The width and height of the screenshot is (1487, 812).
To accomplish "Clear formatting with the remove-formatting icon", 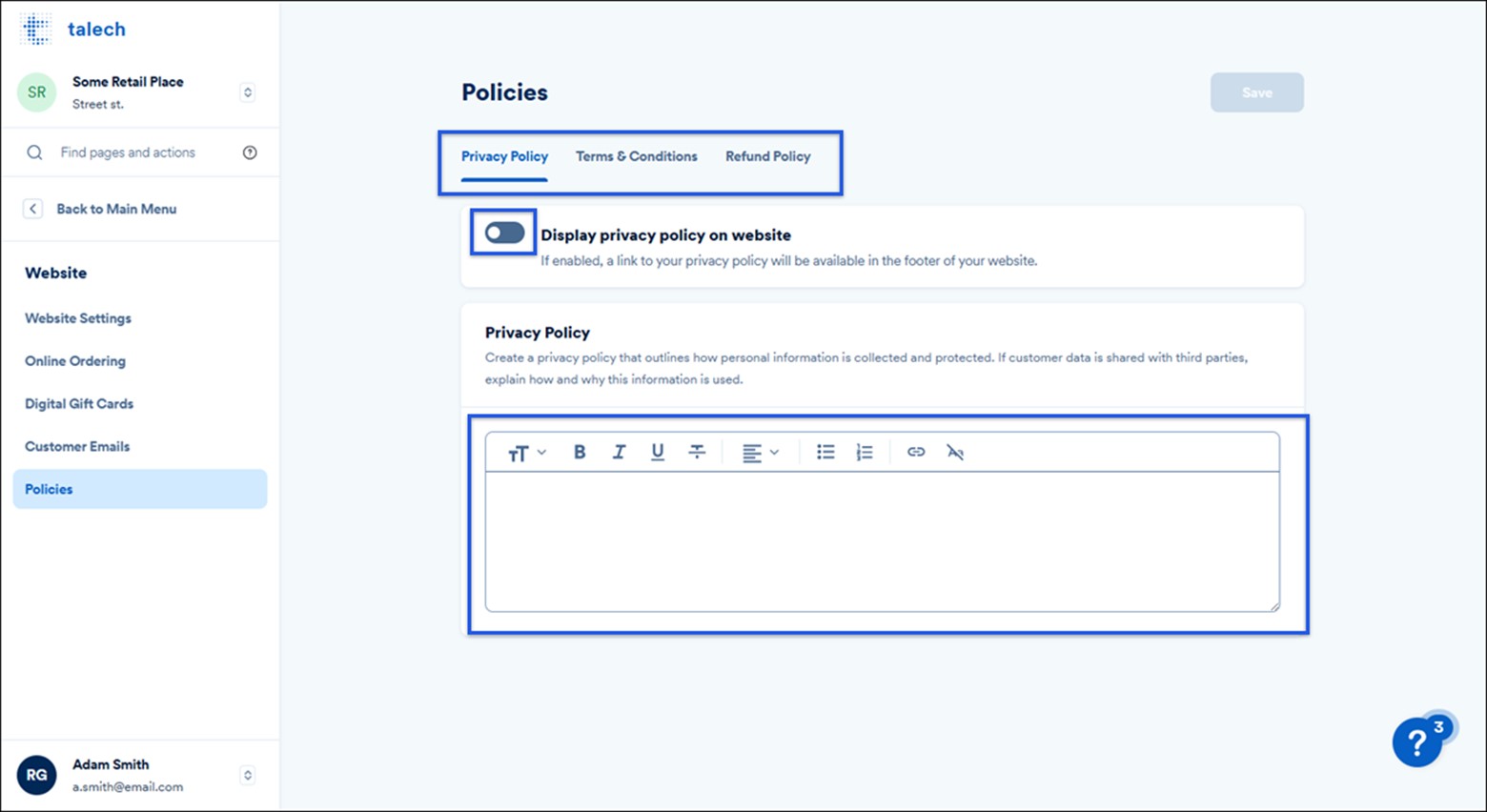I will 955,452.
